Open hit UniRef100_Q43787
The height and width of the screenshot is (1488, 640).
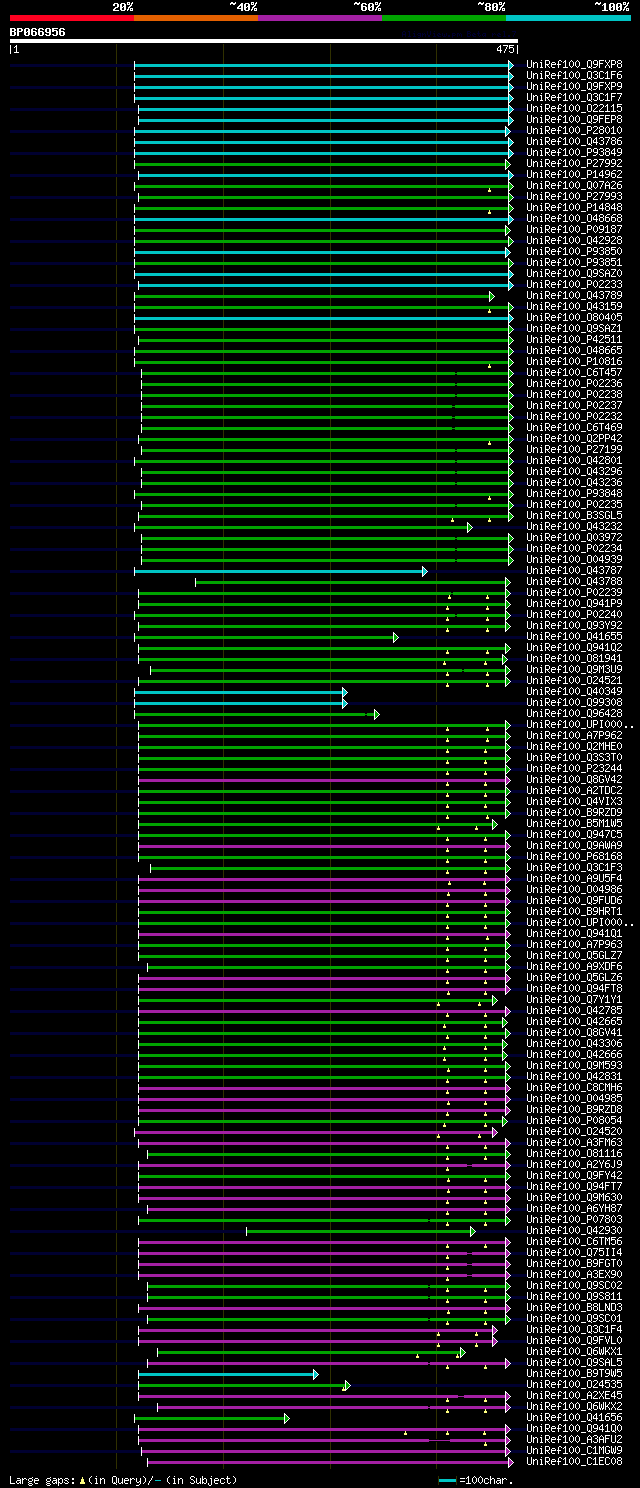pos(574,571)
